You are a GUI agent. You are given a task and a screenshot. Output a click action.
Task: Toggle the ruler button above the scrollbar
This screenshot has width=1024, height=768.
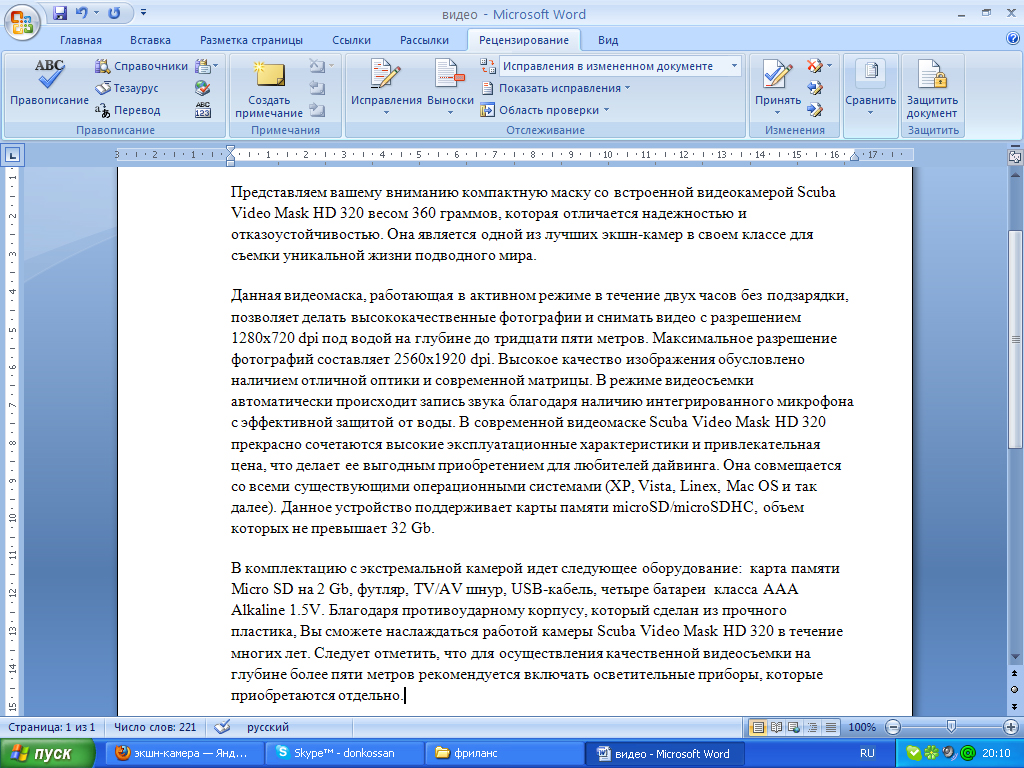tap(1015, 157)
